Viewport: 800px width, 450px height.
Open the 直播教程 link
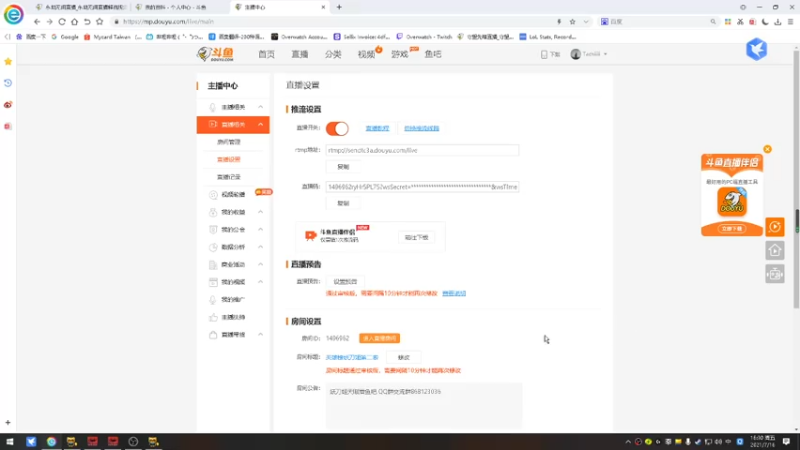click(x=378, y=129)
